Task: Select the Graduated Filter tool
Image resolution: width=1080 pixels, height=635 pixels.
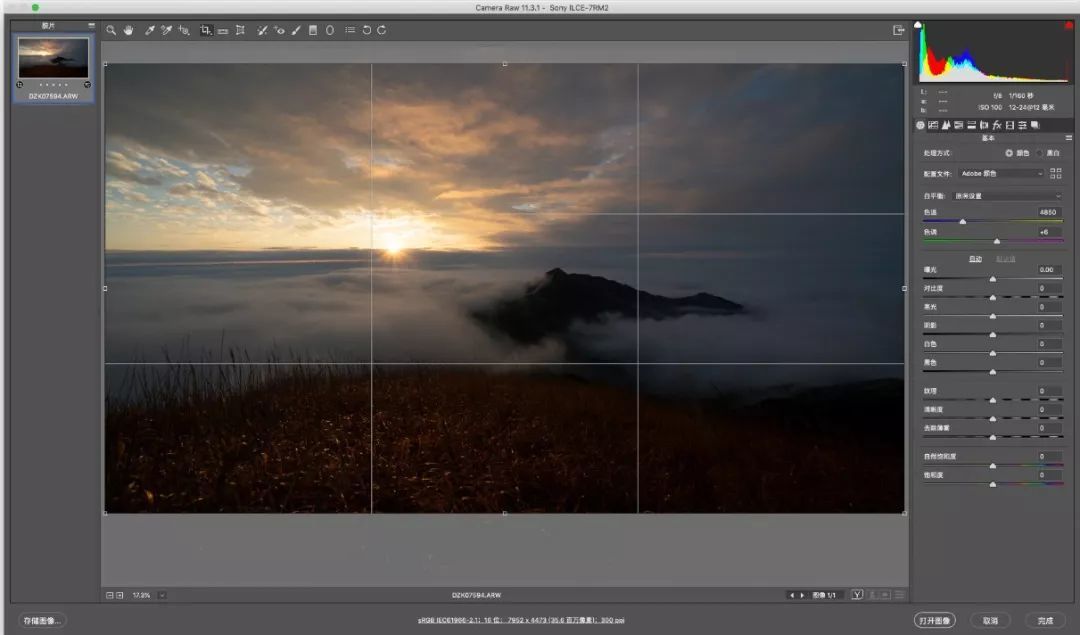Action: pyautogui.click(x=313, y=30)
